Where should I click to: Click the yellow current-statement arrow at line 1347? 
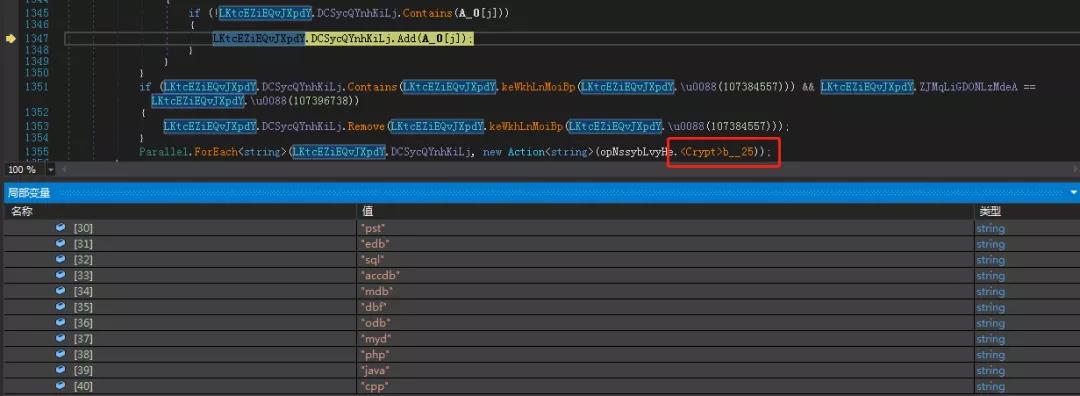click(x=11, y=39)
